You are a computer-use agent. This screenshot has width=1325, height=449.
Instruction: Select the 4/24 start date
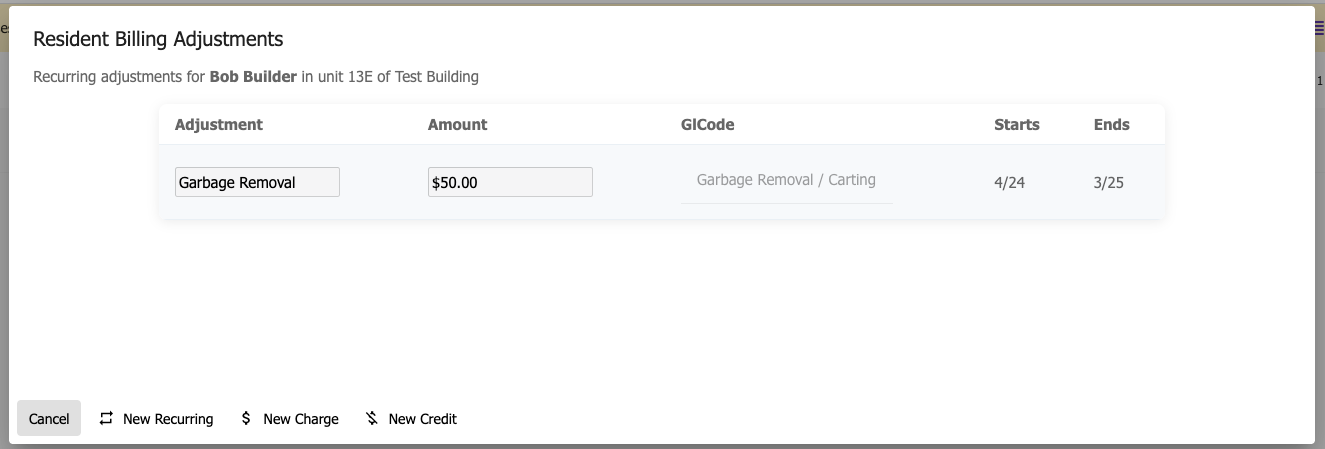tap(1009, 183)
